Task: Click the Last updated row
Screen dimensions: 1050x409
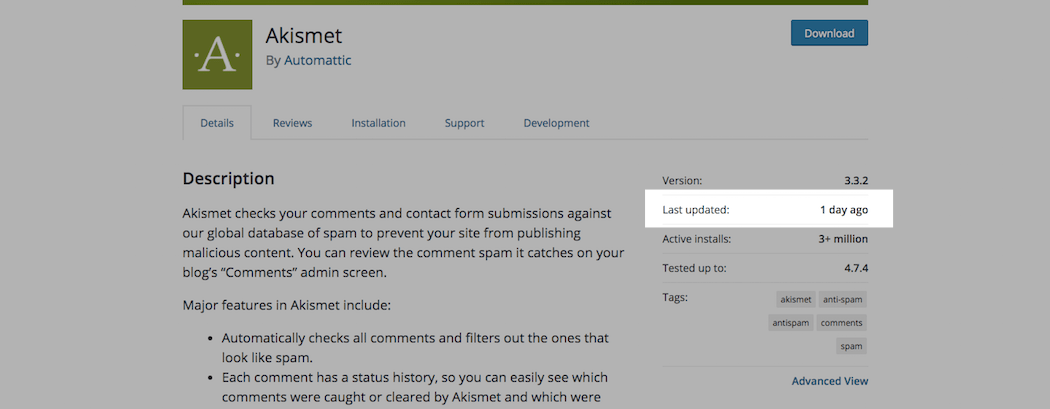Action: click(x=765, y=210)
